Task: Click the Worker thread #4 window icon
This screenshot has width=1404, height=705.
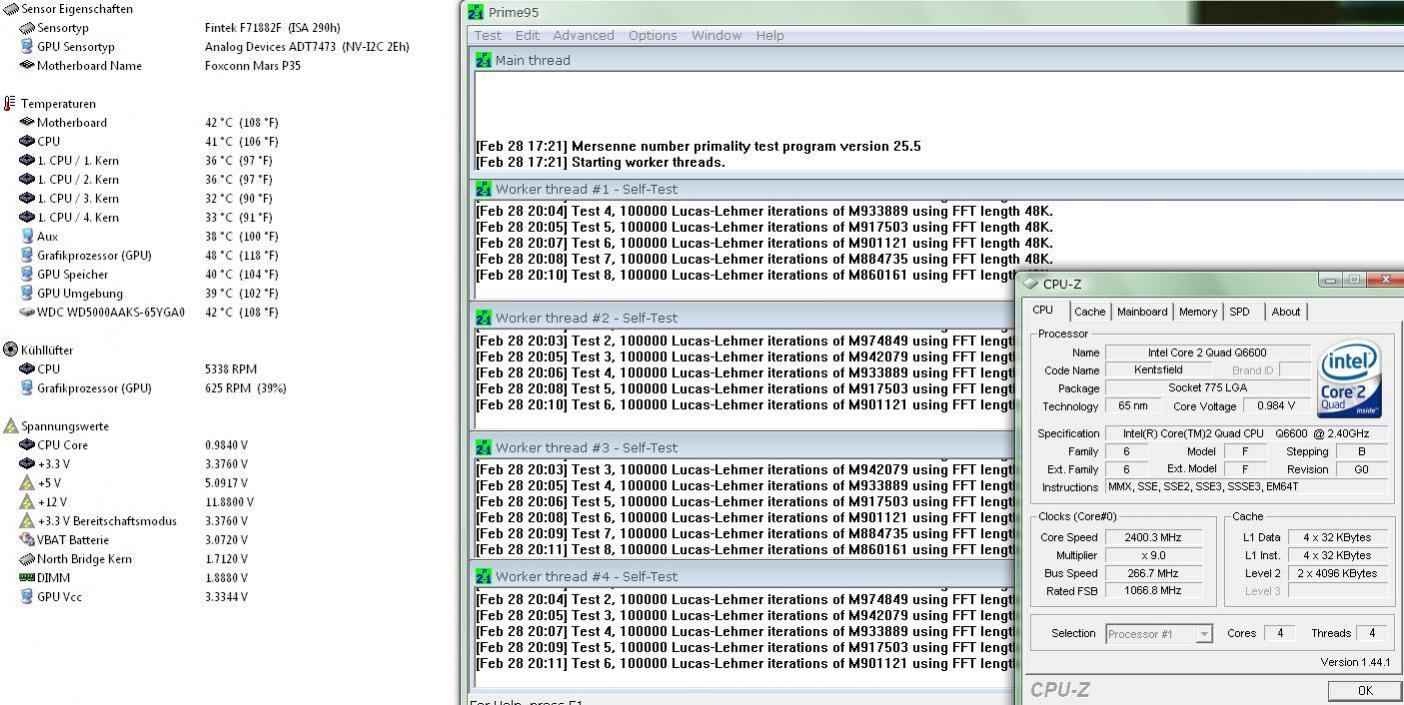Action: (484, 576)
